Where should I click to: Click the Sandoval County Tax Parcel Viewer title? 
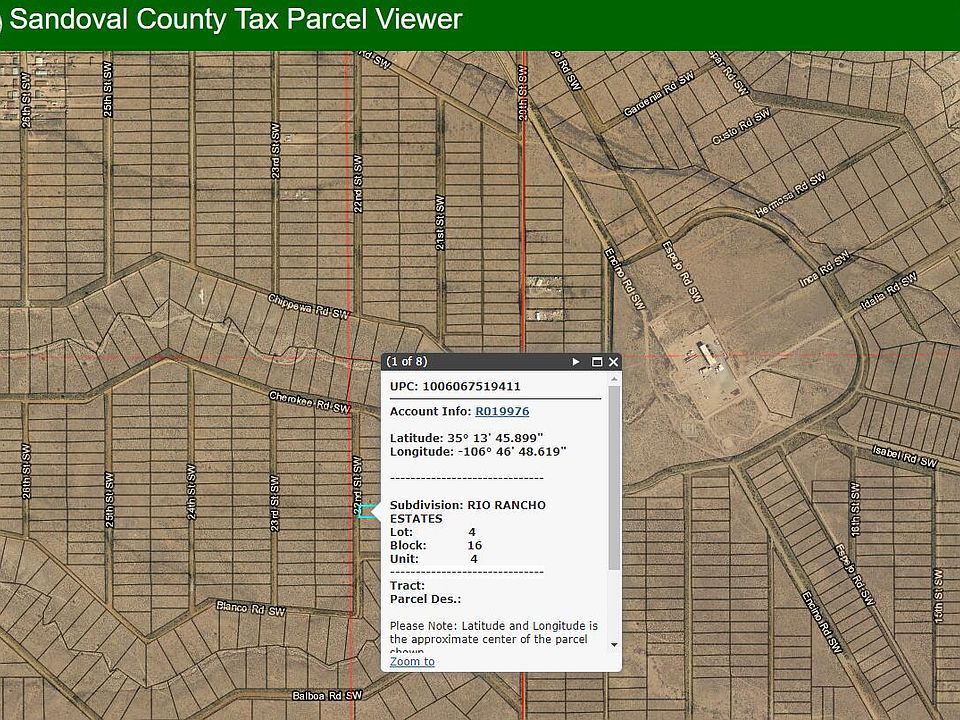tap(235, 19)
